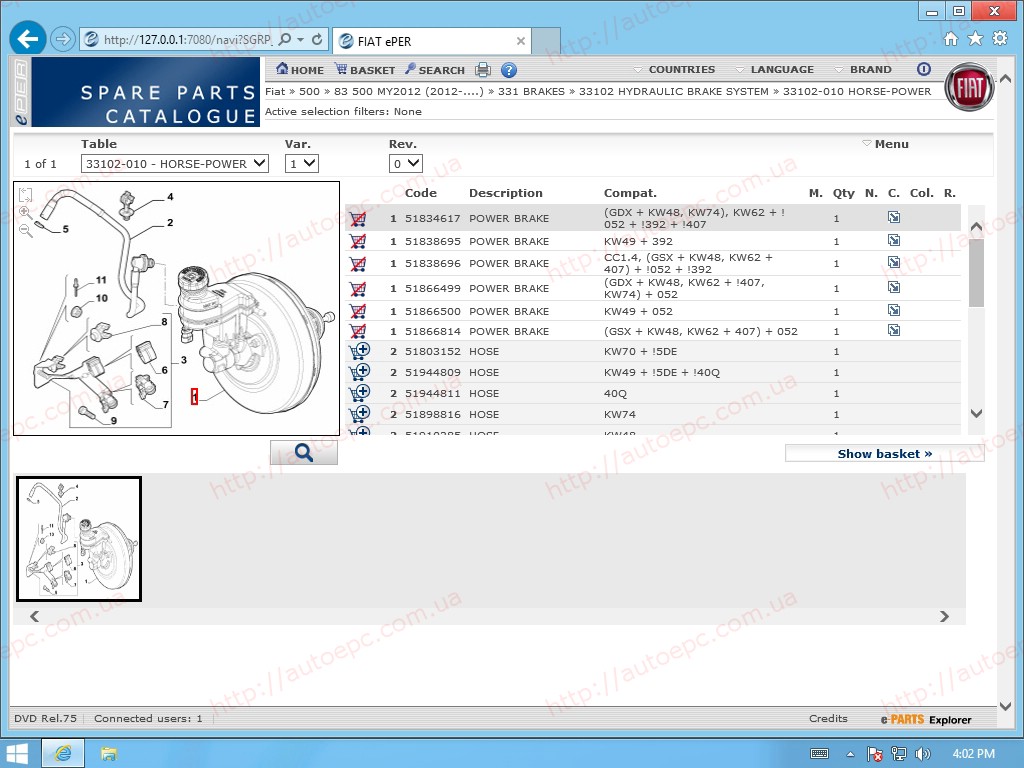Open the Table dropdown 33102-010 - HORSE-POWER
The image size is (1024, 768).
coord(174,163)
